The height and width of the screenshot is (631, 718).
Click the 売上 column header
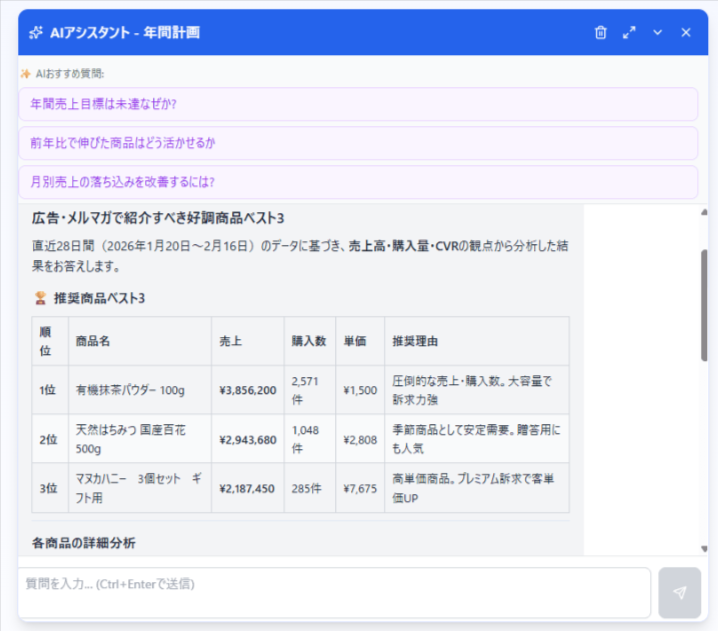(x=230, y=341)
